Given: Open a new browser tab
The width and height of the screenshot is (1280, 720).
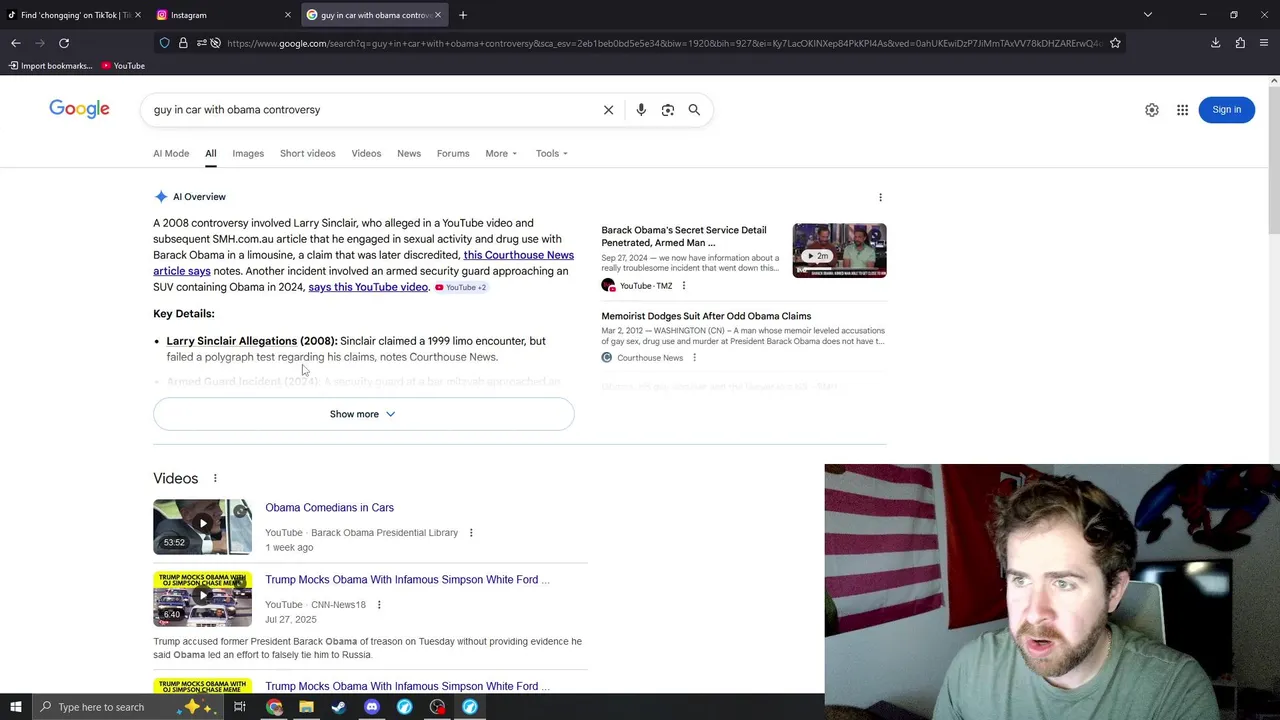Looking at the screenshot, I should pyautogui.click(x=463, y=15).
